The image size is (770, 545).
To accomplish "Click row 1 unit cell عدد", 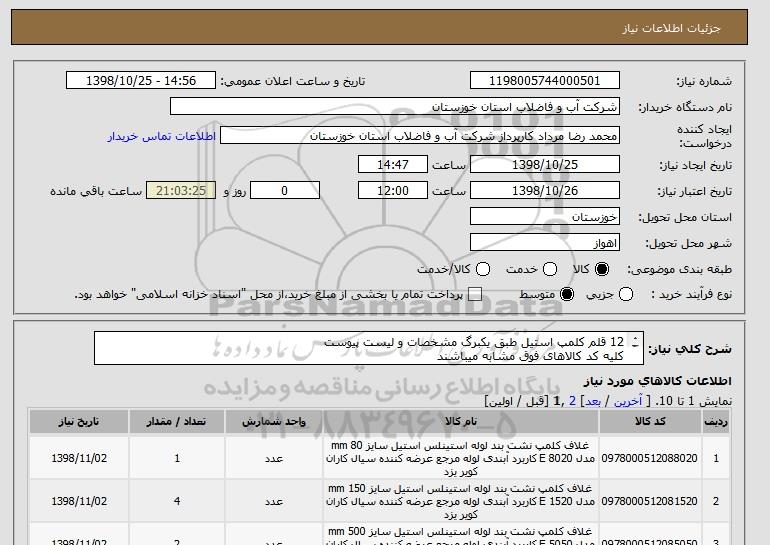I will coord(274,458).
